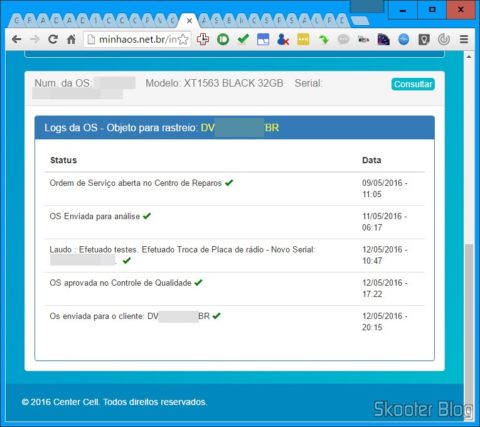This screenshot has height=427, width=480.
Task: Click the green checkmark extension in toolbar
Action: 243,39
